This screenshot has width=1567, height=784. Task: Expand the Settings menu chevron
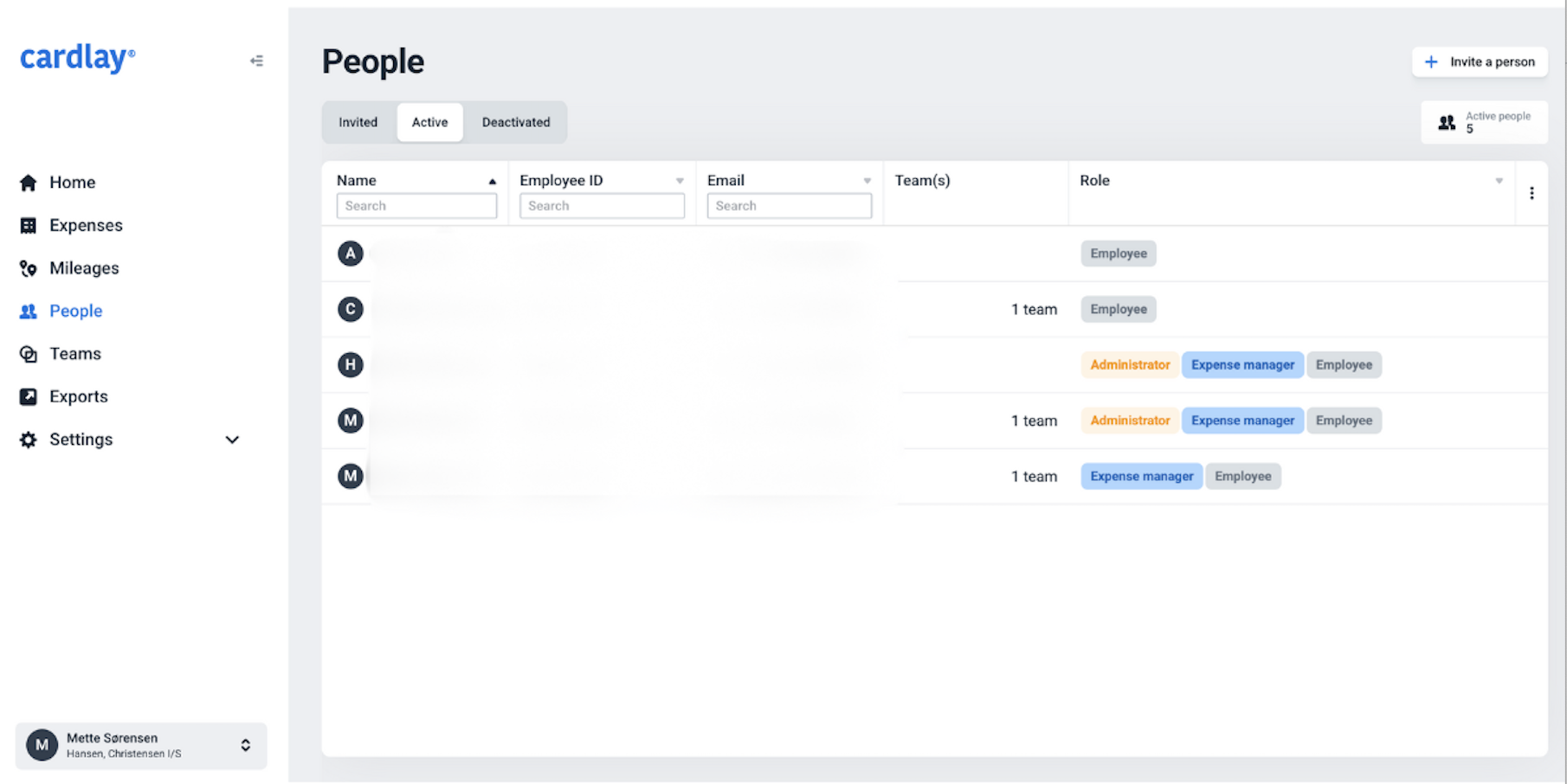(x=232, y=440)
